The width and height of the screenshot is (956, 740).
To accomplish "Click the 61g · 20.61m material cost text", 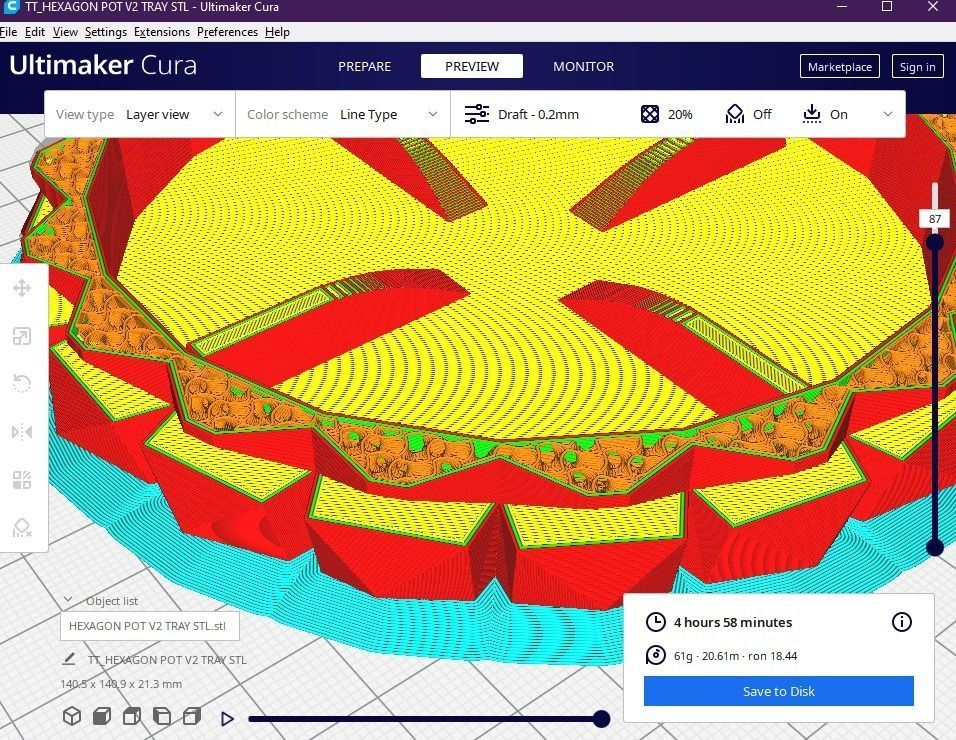I will 735,655.
